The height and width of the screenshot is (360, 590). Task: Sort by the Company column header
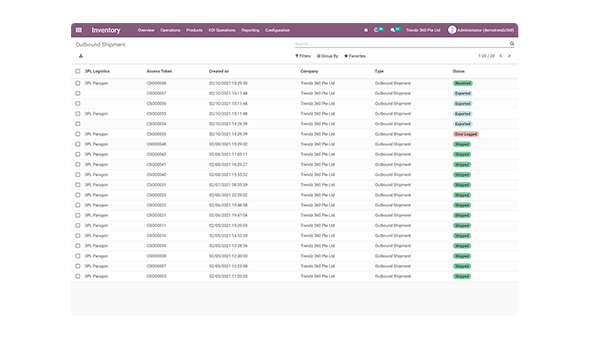pos(309,71)
